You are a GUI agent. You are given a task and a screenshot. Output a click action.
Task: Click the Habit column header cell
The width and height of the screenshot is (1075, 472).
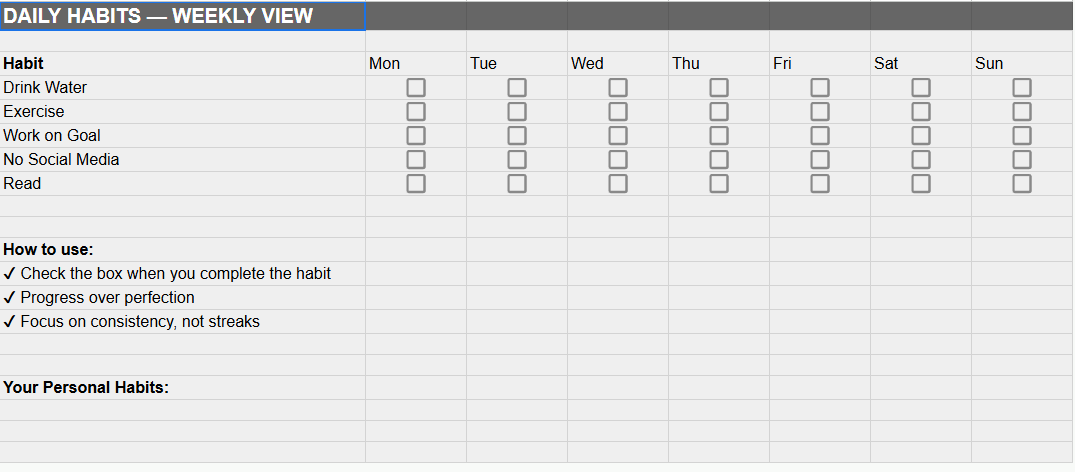[183, 64]
